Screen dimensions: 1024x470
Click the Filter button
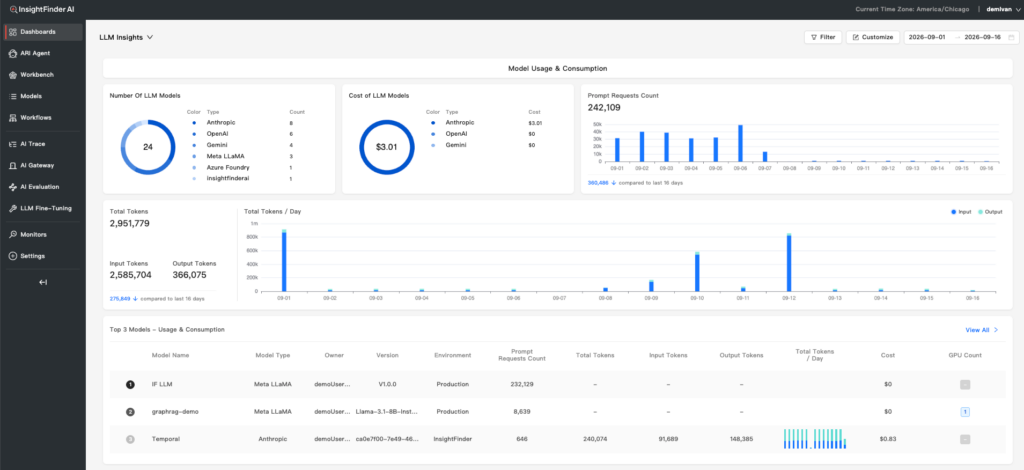pyautogui.click(x=823, y=37)
